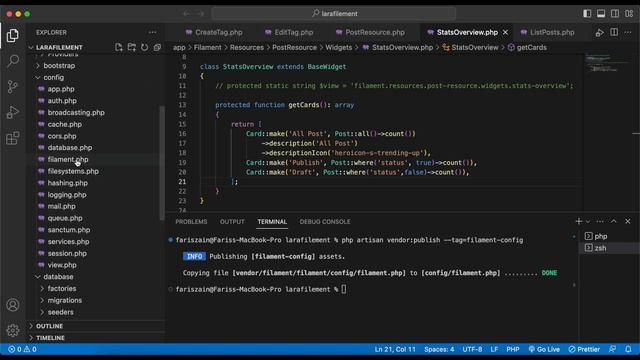
Task: Open Explorer views and more actions menu
Action: point(152,32)
